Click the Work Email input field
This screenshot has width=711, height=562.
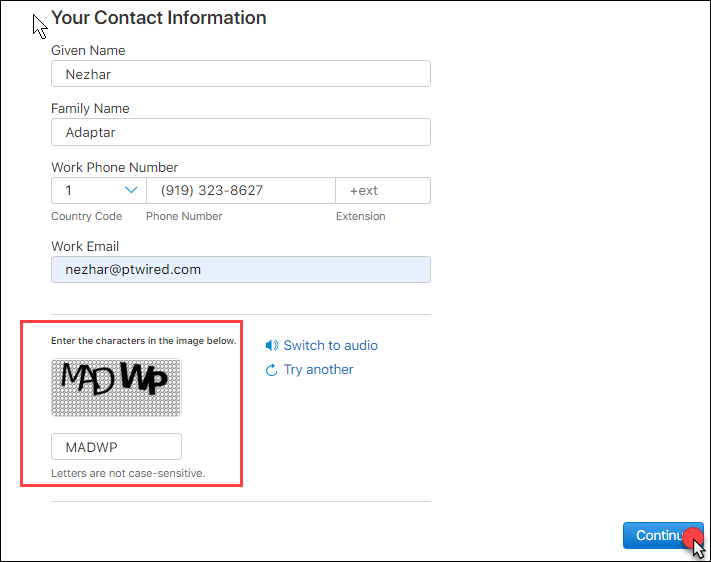(x=240, y=269)
